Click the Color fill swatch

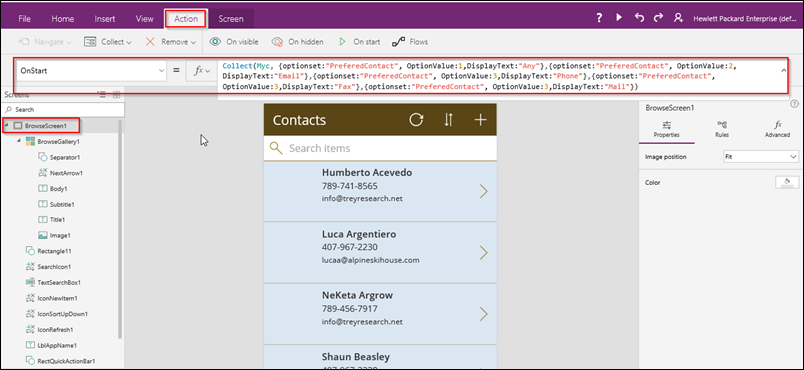[787, 182]
